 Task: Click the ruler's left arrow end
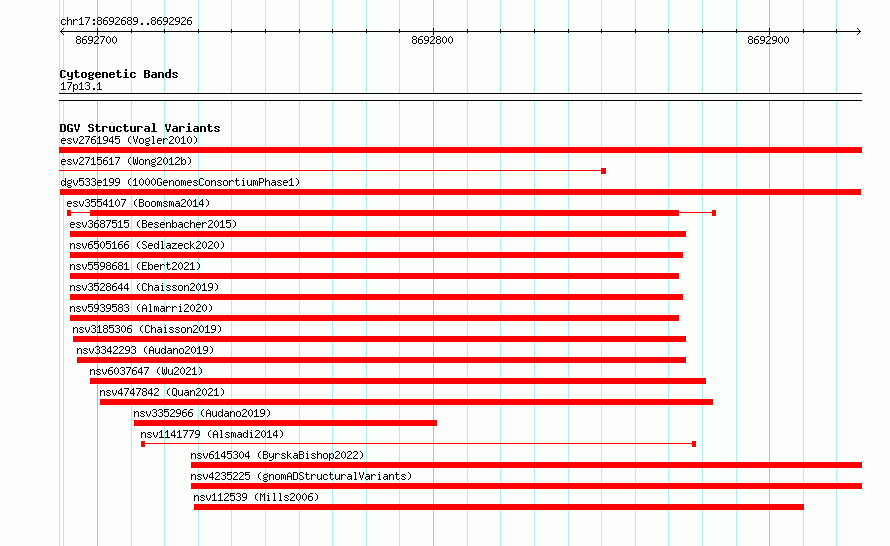tap(62, 31)
